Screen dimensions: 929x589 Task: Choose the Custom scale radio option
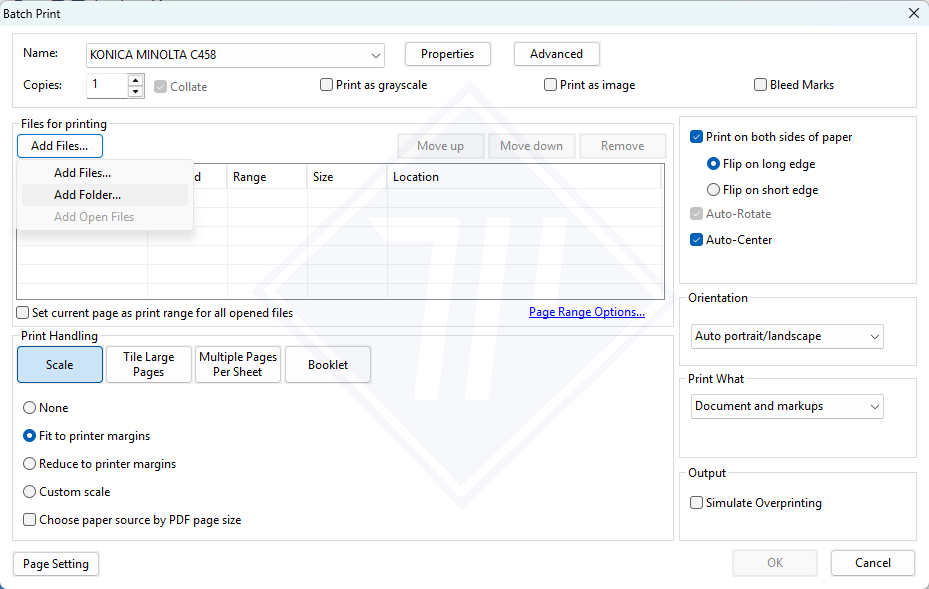coord(30,492)
